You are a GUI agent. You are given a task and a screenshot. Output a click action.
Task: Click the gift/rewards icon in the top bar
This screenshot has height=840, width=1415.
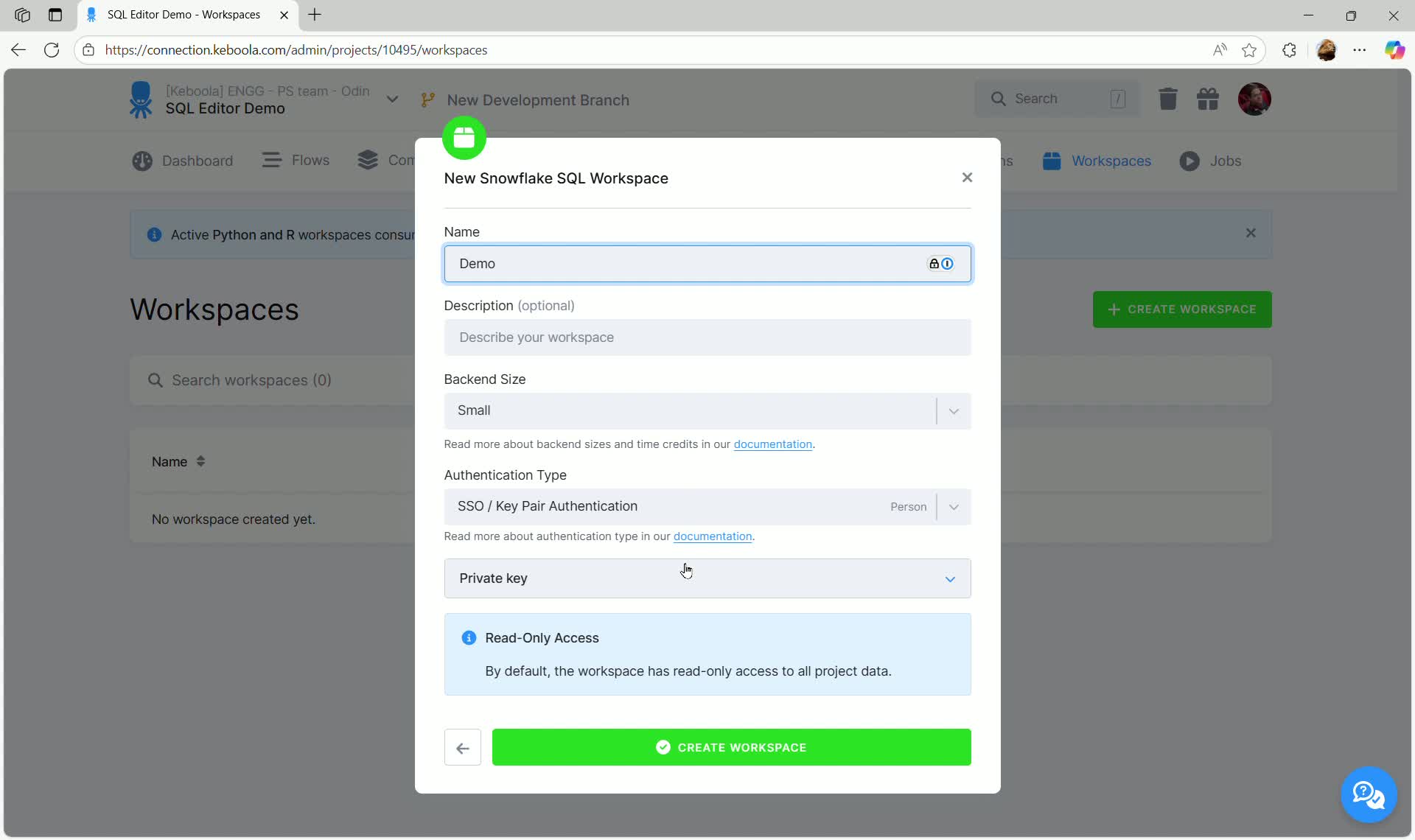point(1209,99)
